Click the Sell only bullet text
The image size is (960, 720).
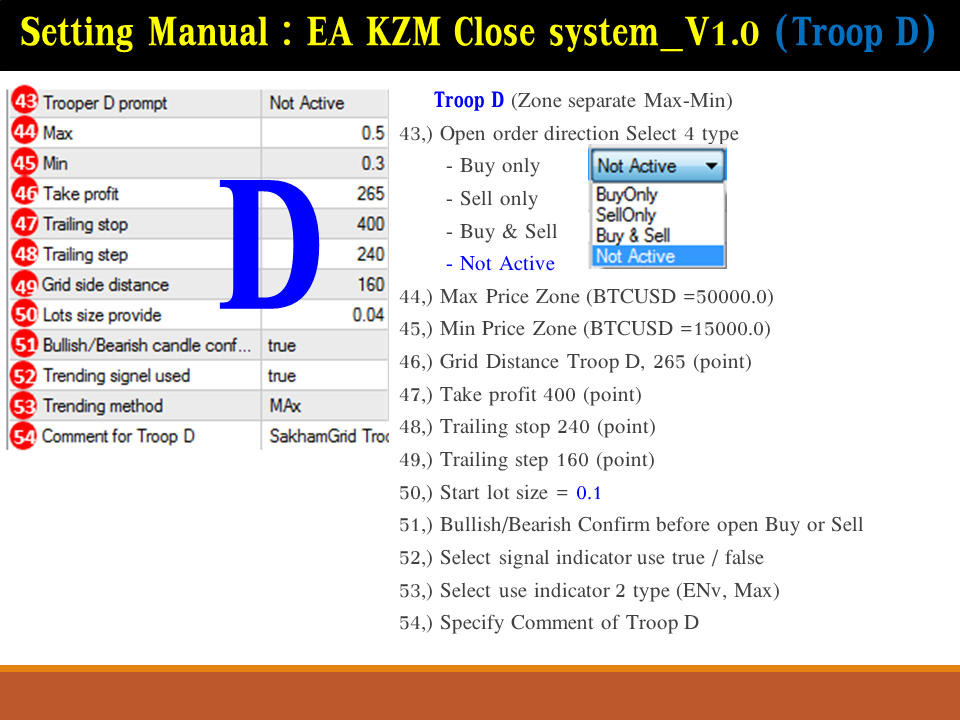499,198
